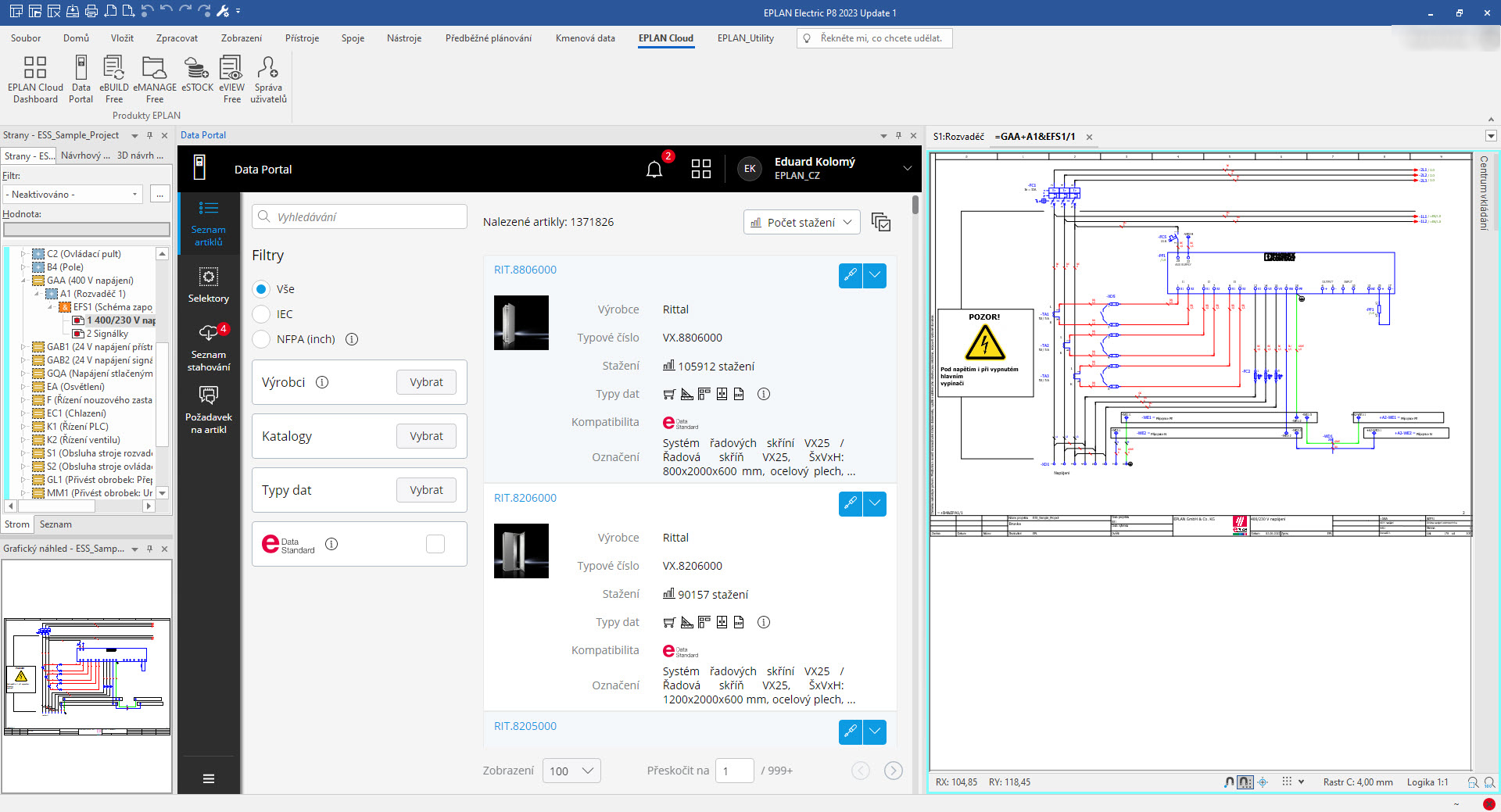Switch to the Seznam tab

point(56,524)
